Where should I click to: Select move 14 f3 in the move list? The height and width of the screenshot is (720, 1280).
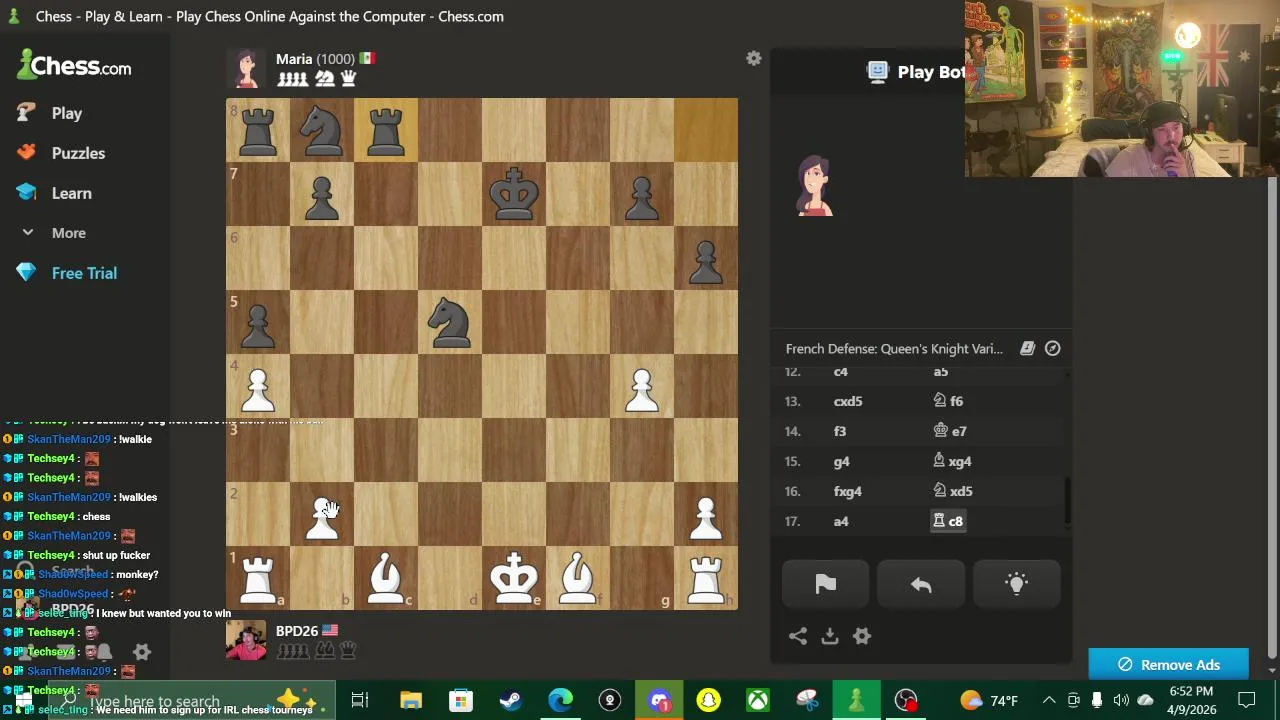tap(840, 431)
